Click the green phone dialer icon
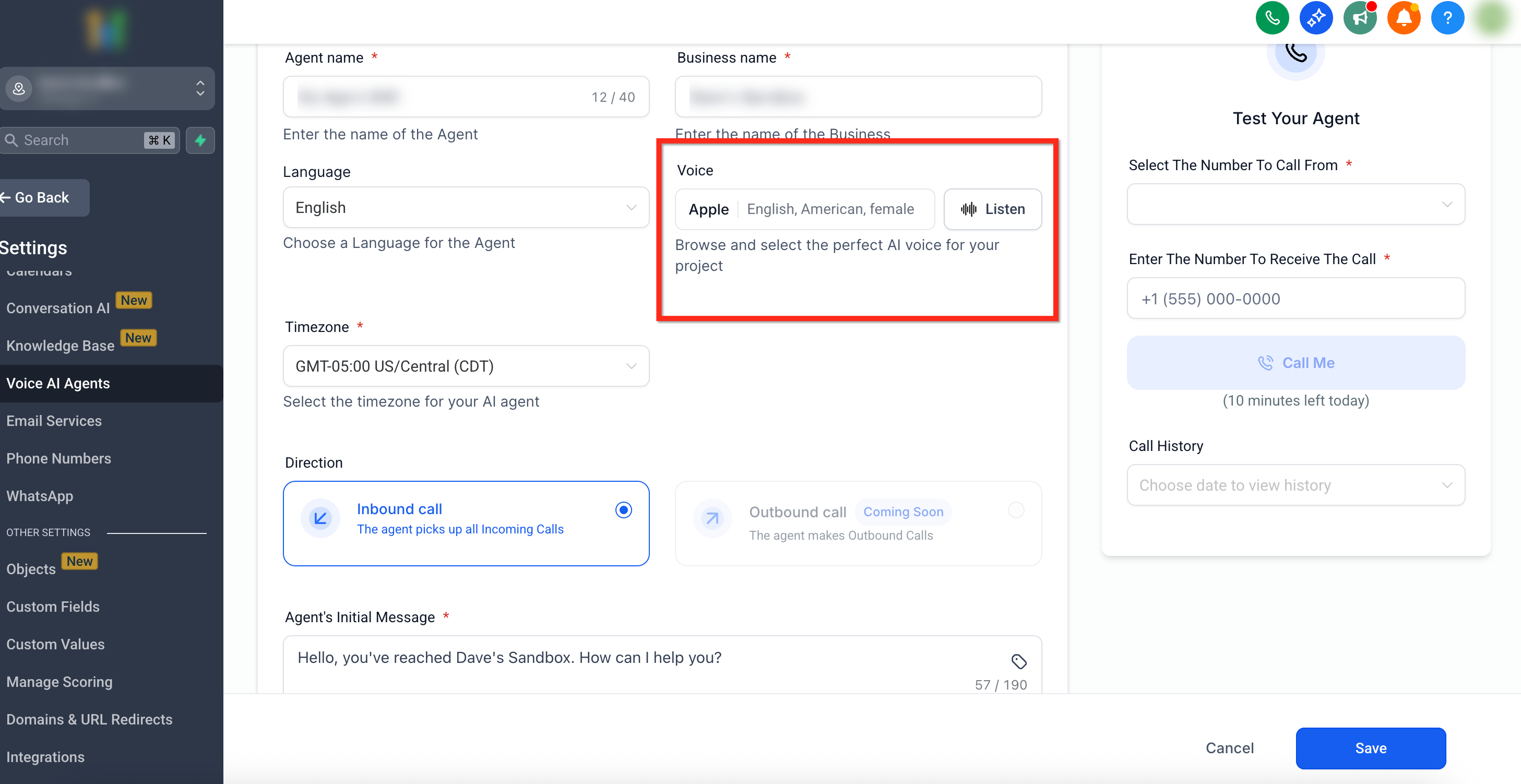 (x=1272, y=18)
